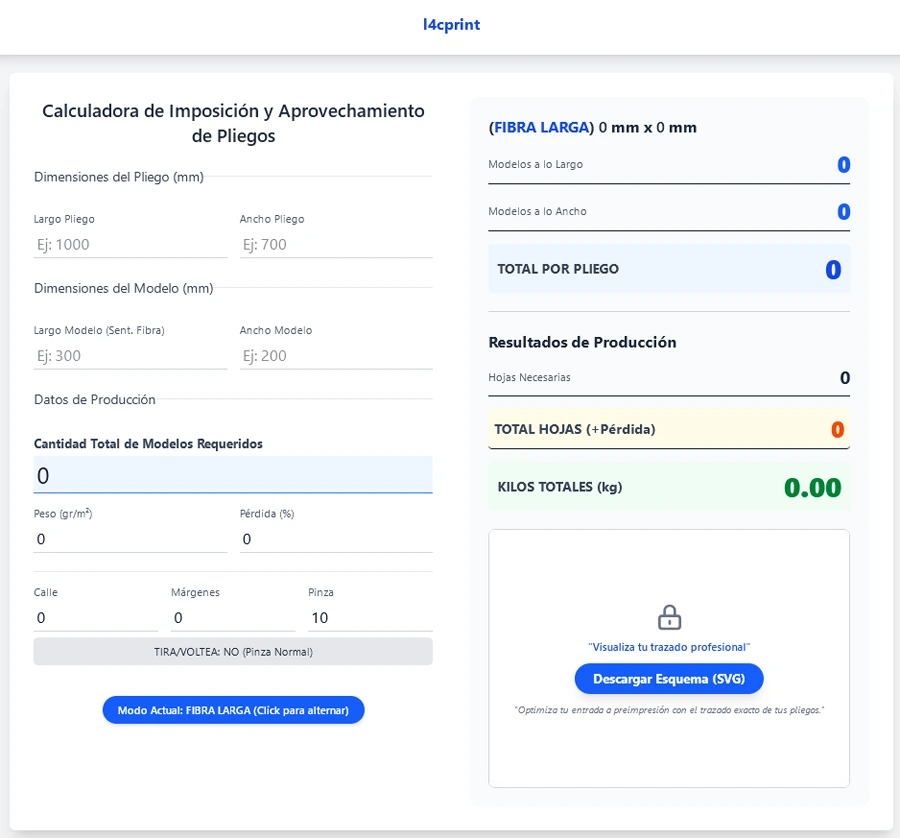Select the Largo Modelo (Sent. Fibra) input
This screenshot has width=900, height=838.
[130, 356]
